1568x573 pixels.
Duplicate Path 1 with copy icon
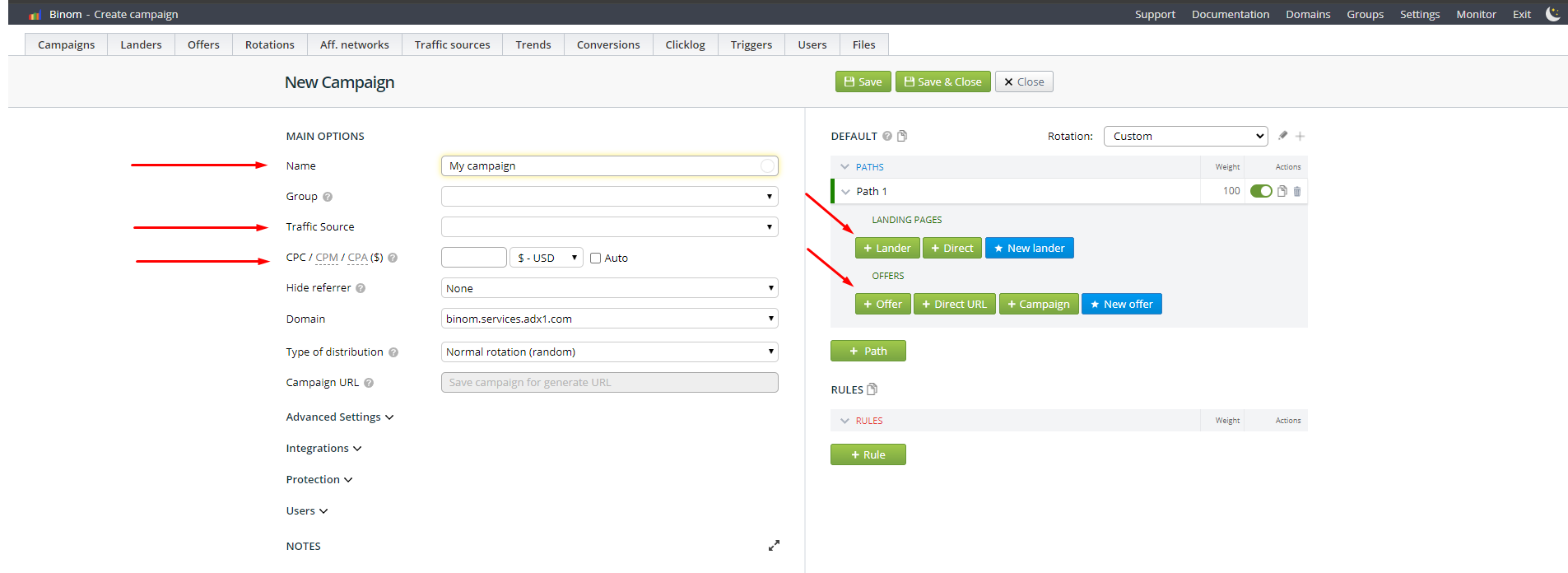point(1282,191)
